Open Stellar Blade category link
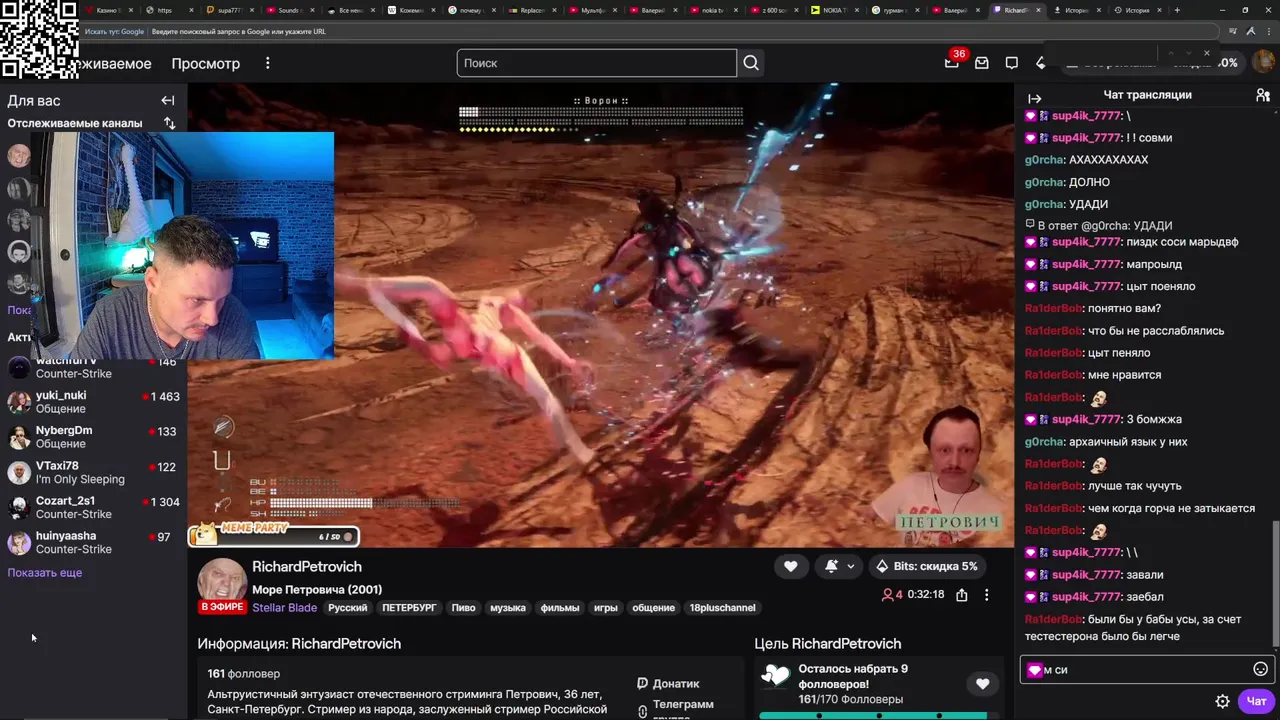Screen dimensions: 1280x720 [x=284, y=608]
